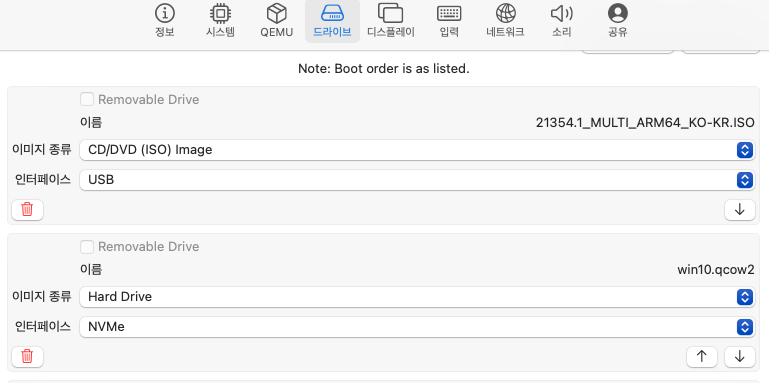Go to the 입력 tab
This screenshot has height=383, width=769.
point(449,21)
